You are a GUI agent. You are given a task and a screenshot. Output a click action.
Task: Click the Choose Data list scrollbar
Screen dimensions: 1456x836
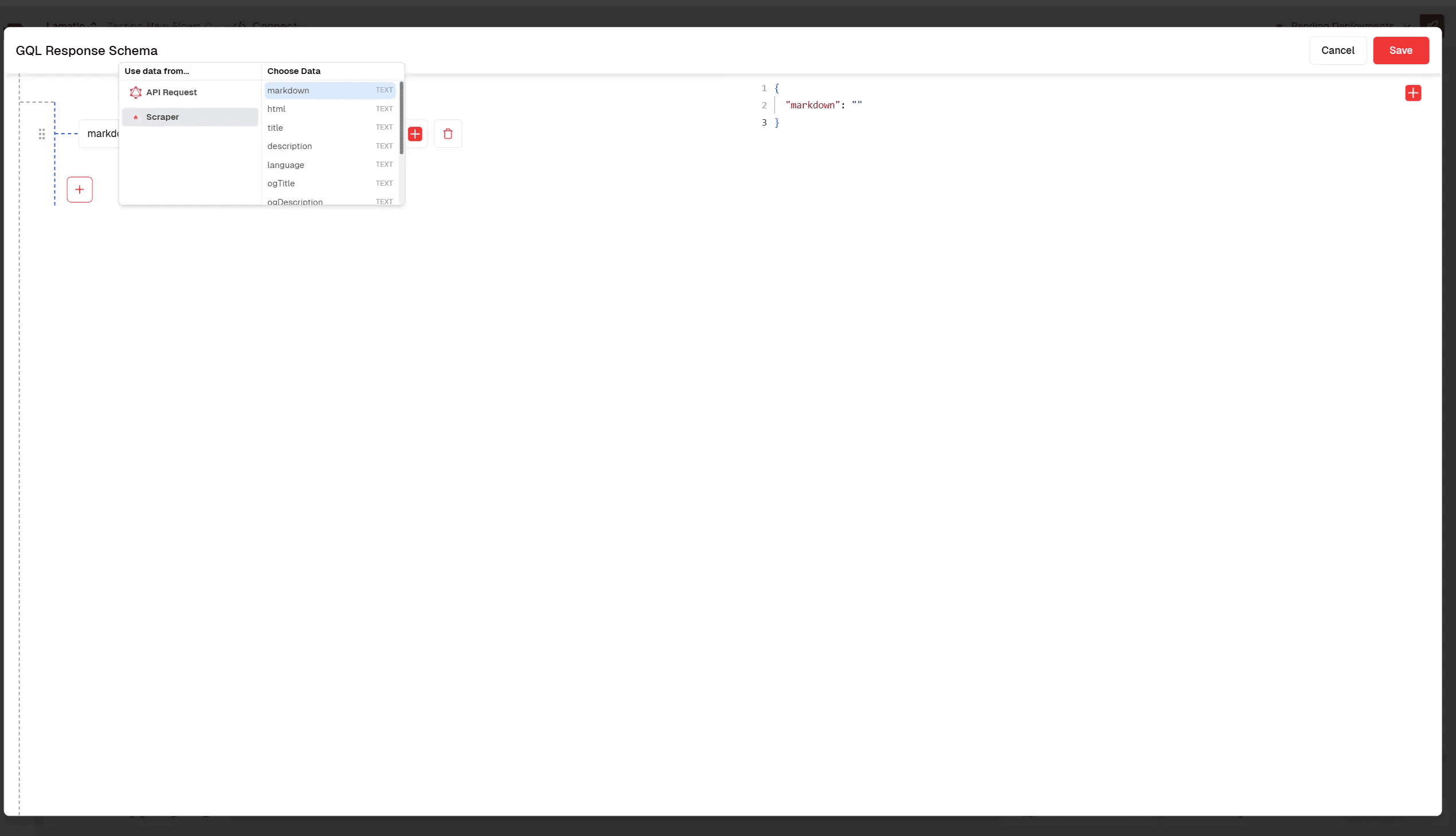401,118
